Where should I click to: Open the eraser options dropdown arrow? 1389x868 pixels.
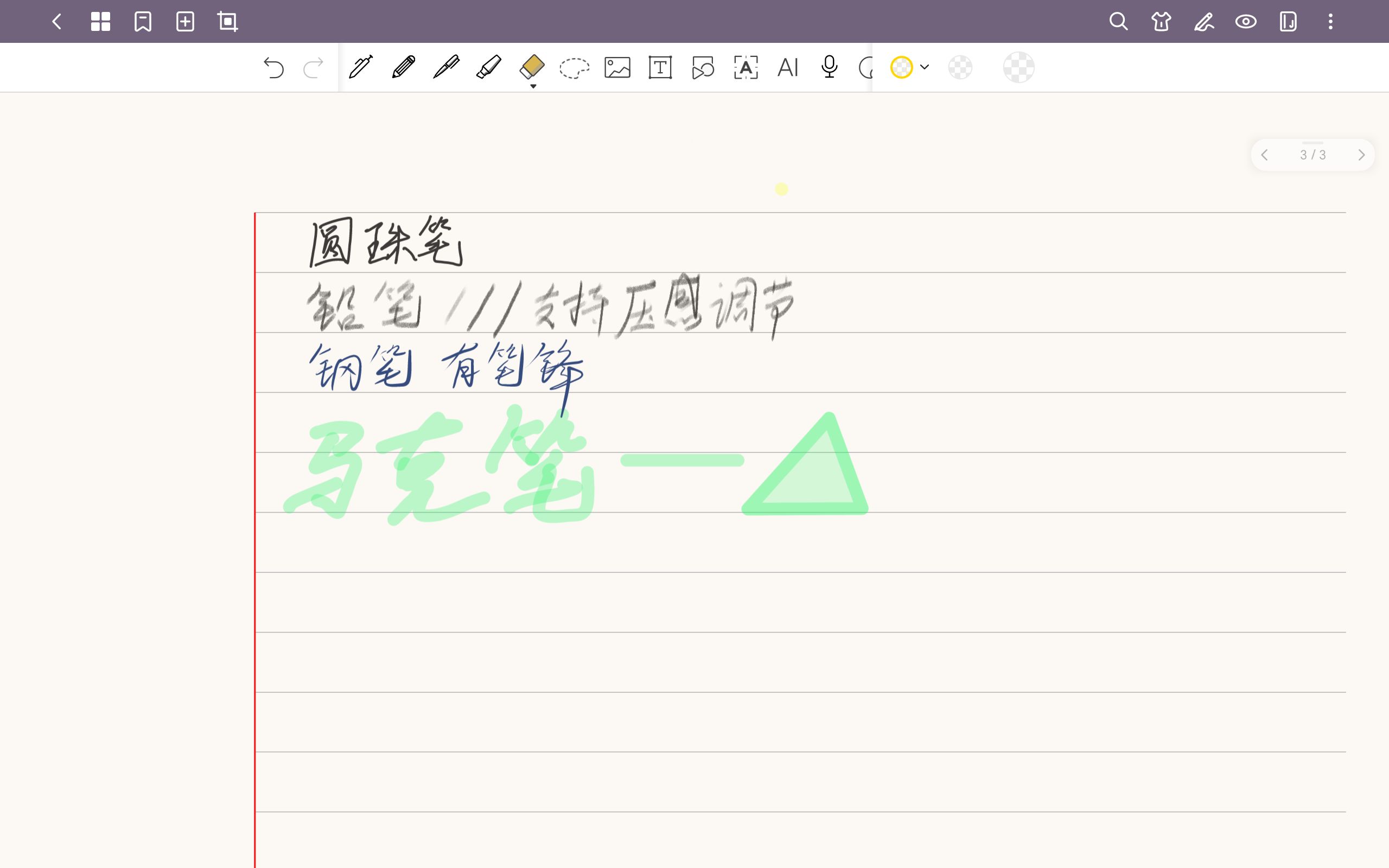[533, 86]
